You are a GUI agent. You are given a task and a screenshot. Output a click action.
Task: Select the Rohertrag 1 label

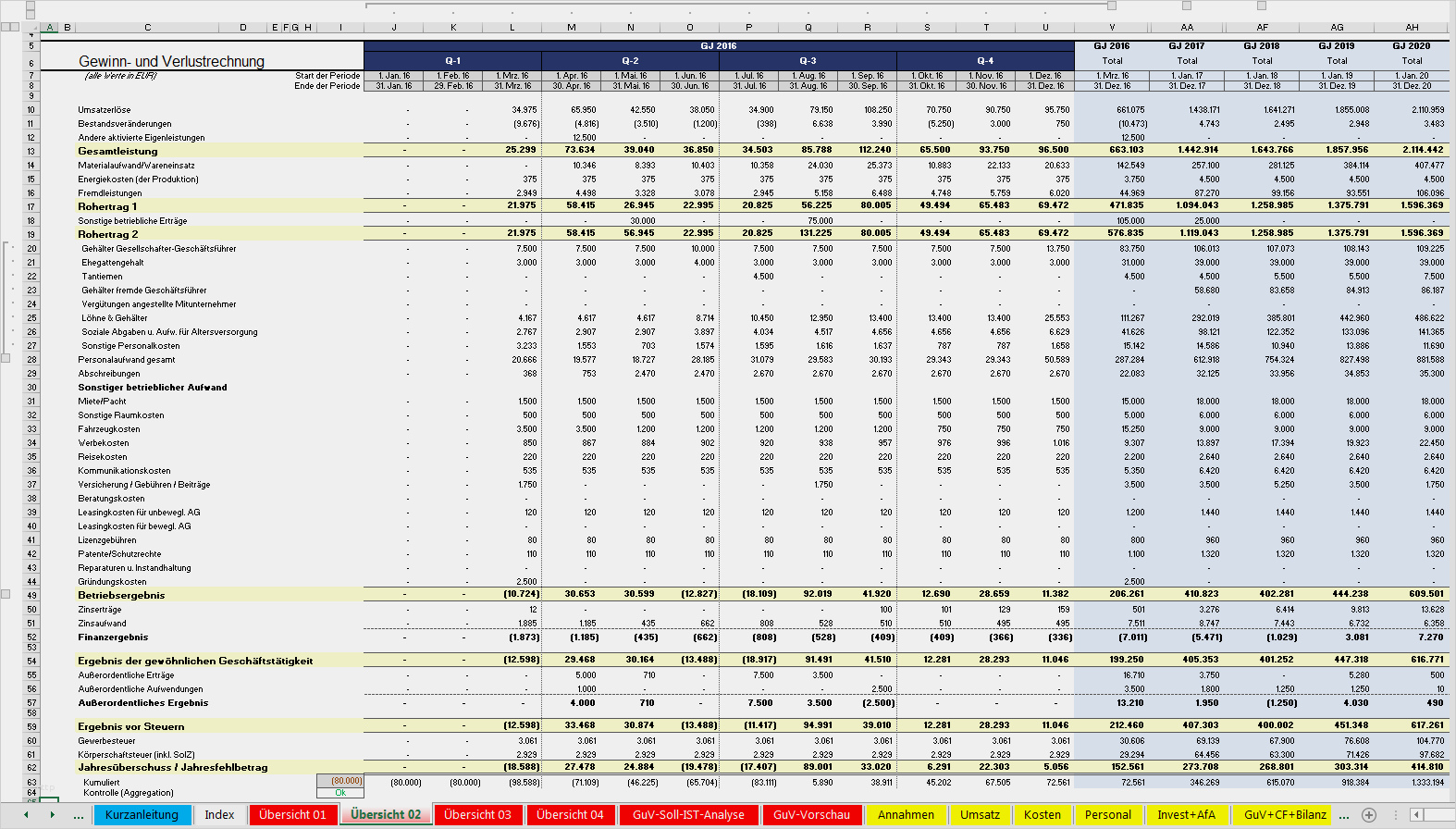coord(107,206)
